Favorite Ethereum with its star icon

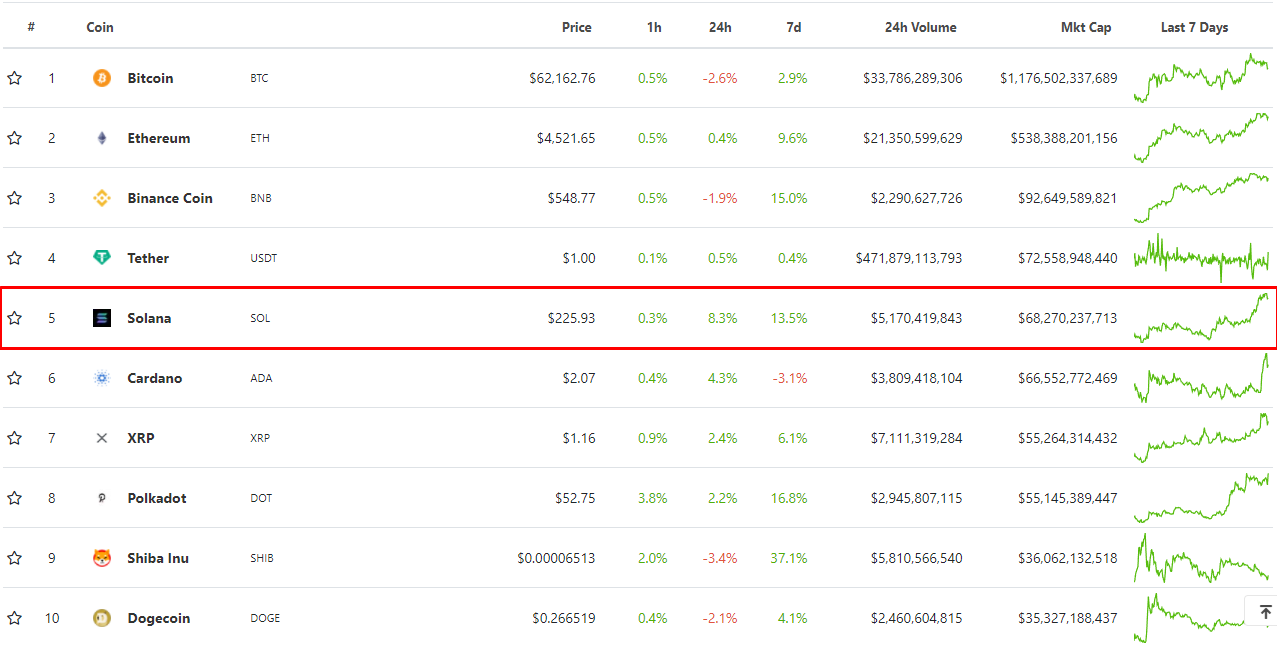coord(14,138)
